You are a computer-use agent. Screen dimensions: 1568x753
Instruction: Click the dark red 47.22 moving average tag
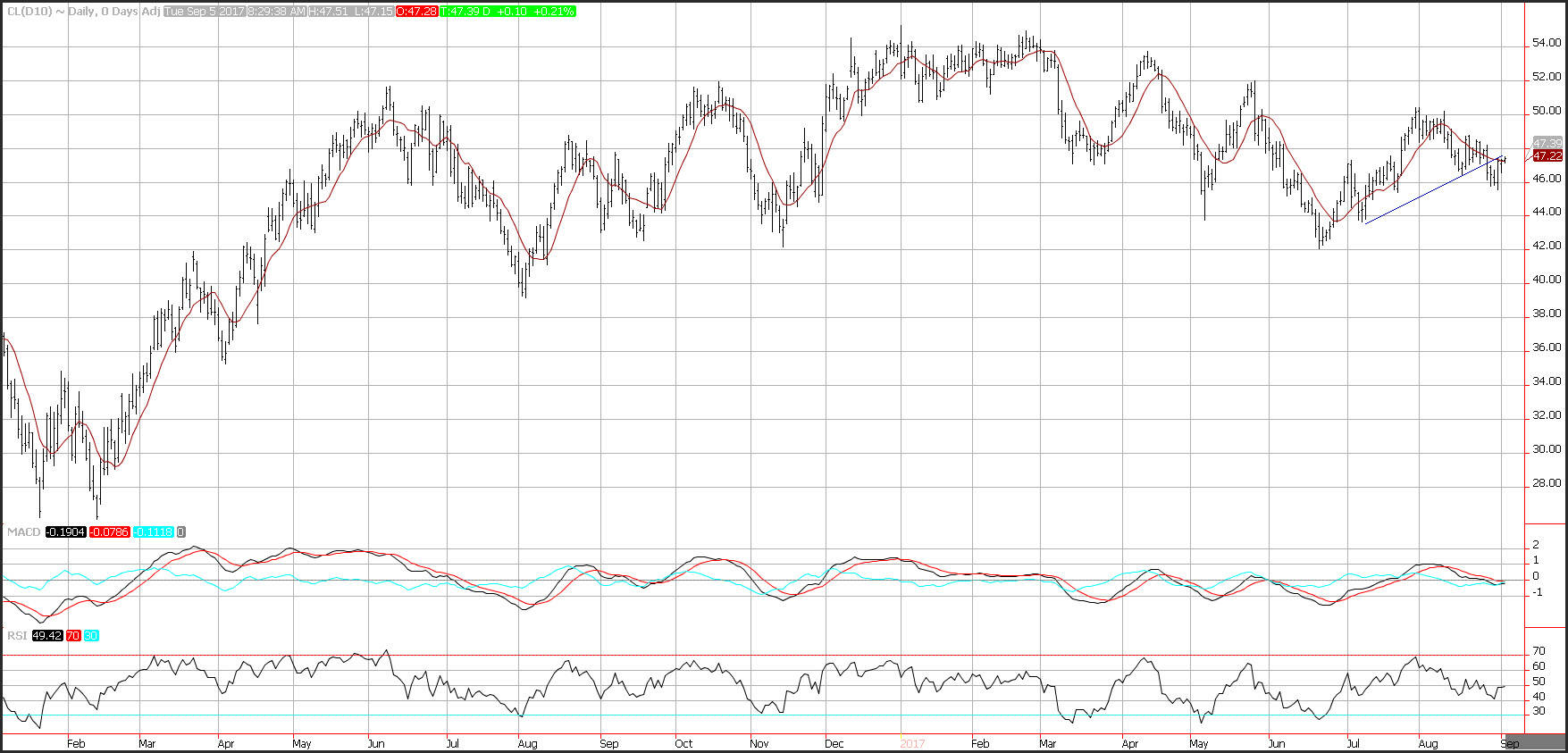[1547, 155]
